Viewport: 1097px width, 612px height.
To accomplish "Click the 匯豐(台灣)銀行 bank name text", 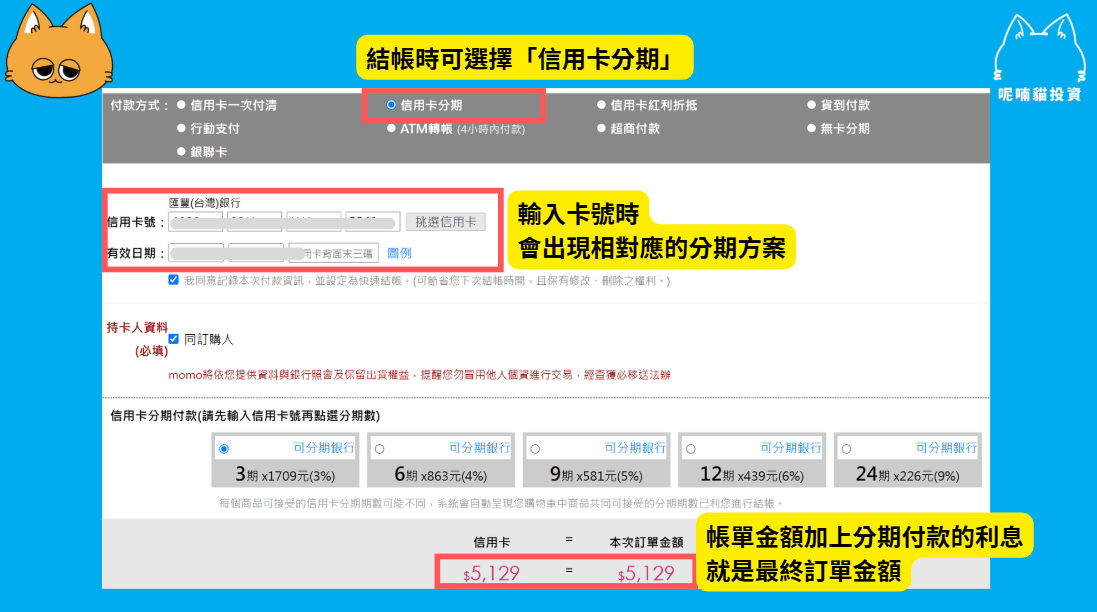I will [204, 203].
